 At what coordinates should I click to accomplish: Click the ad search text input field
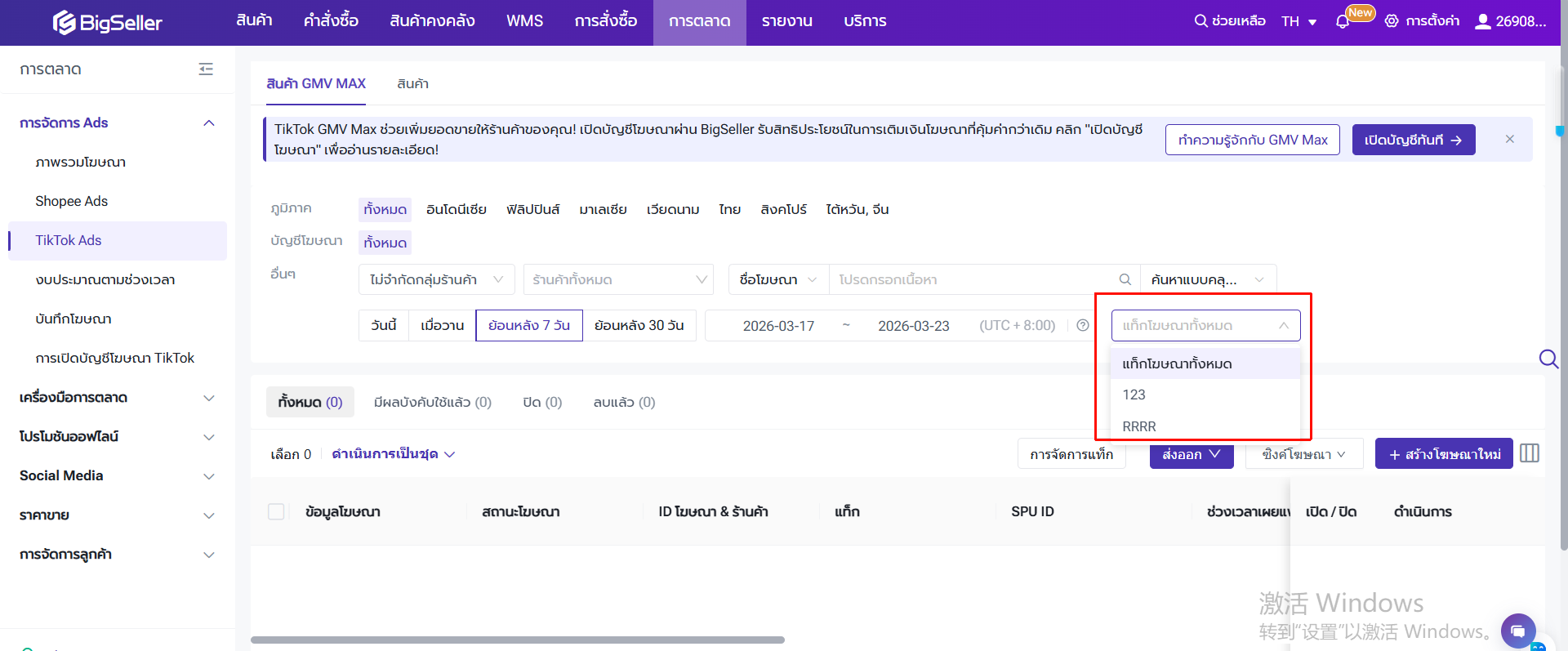[972, 279]
